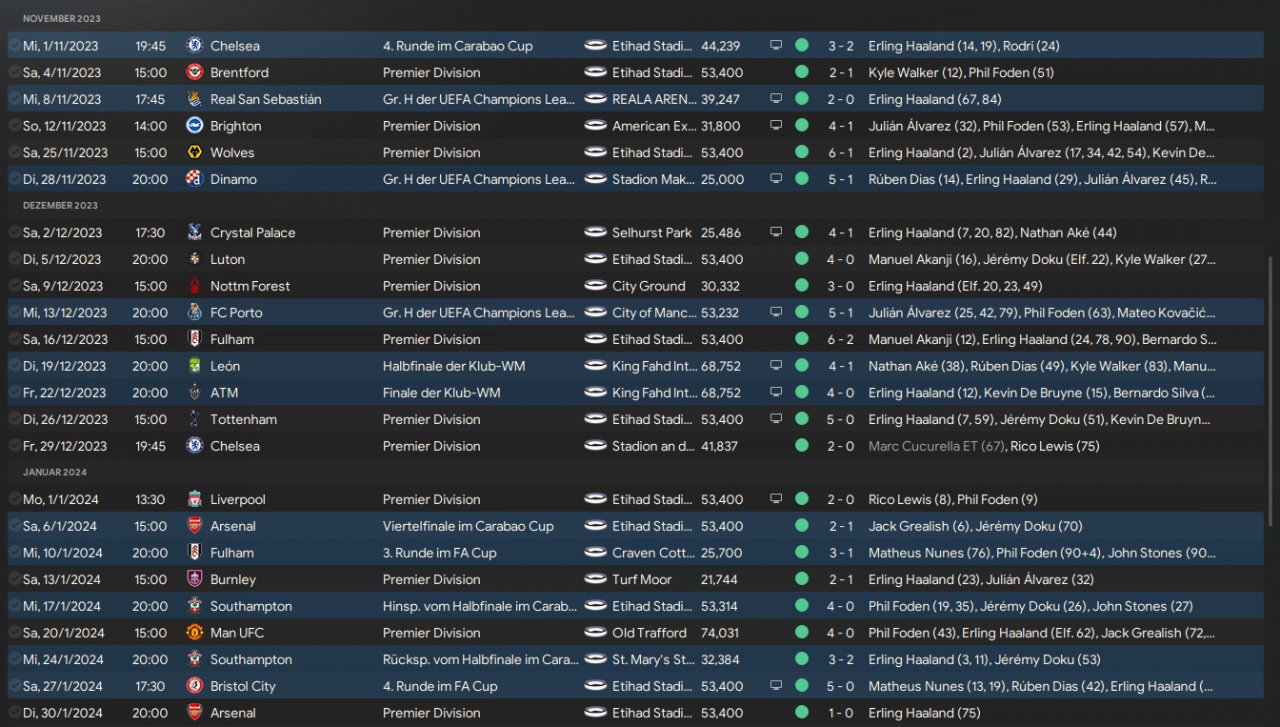Screen dimensions: 1280x727
Task: Open Brentford club badge in 4/11/2023 row
Action: pos(195,73)
